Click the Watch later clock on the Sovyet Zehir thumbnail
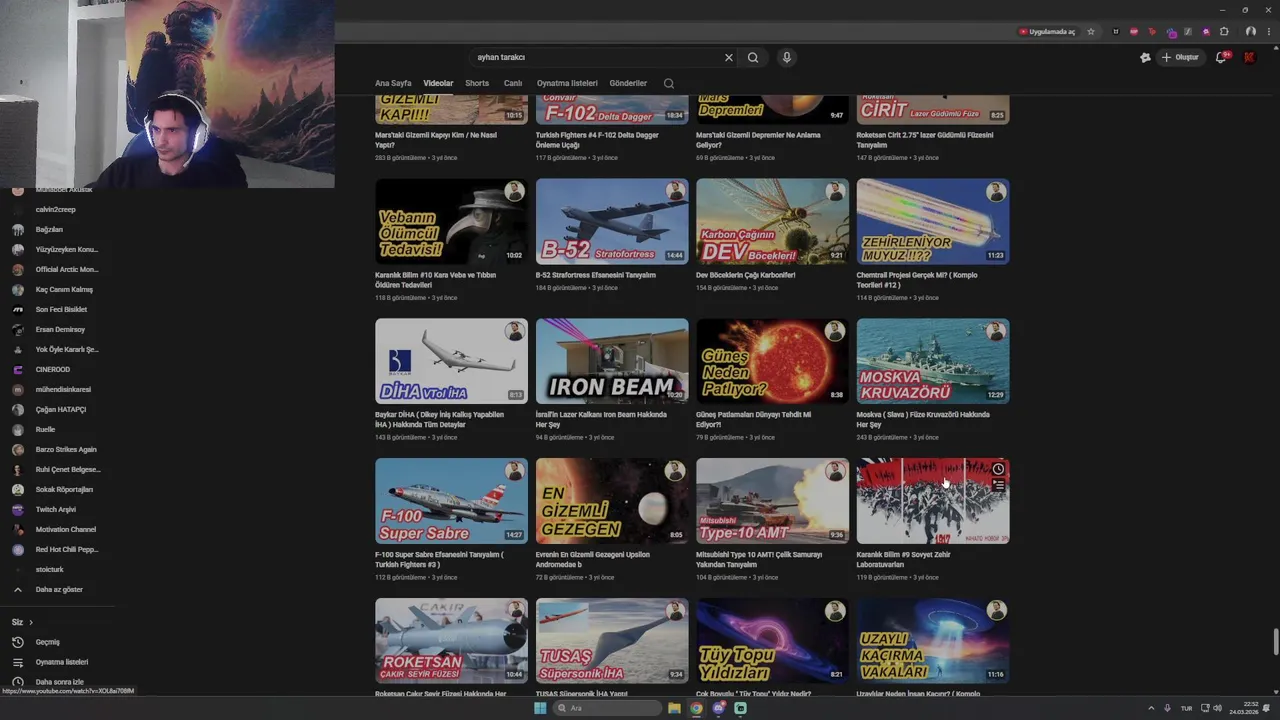1280x720 pixels. pos(998,469)
